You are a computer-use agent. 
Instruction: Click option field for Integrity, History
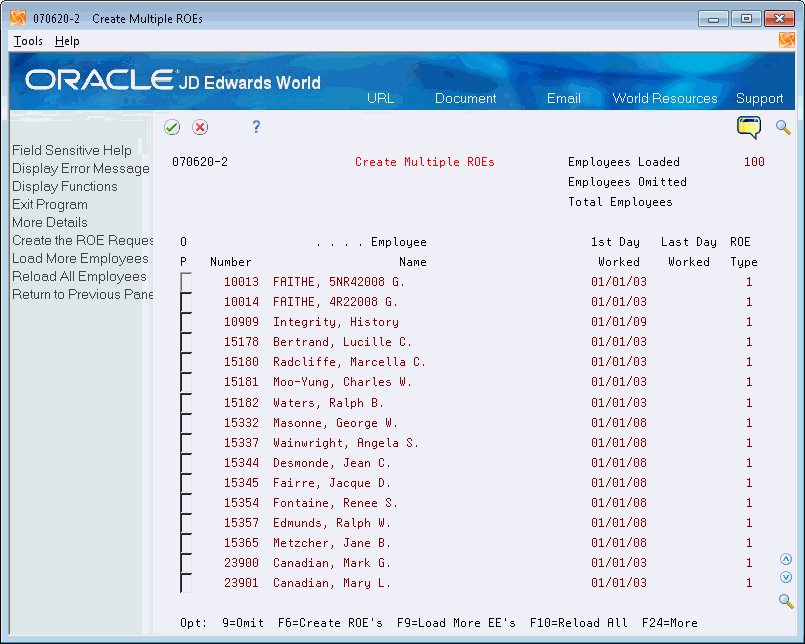click(186, 321)
